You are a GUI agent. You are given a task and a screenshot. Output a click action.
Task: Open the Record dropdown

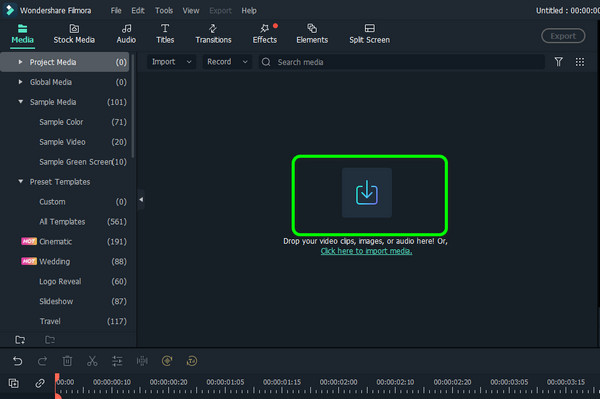[227, 62]
